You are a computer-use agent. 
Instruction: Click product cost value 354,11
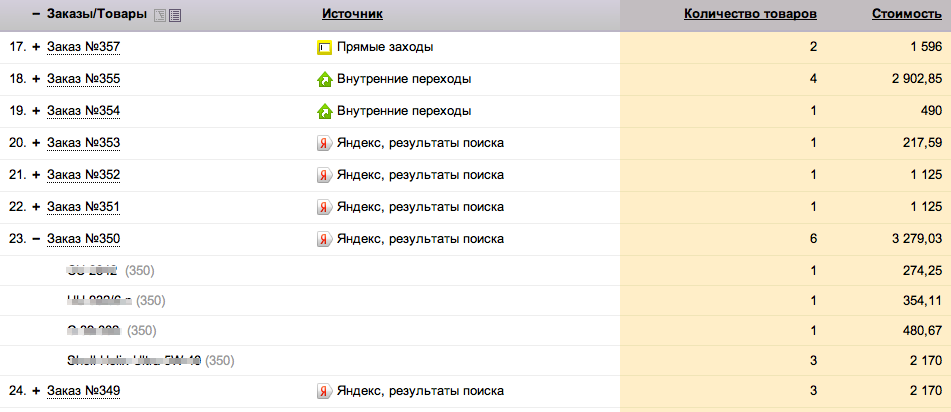pyautogui.click(x=922, y=301)
